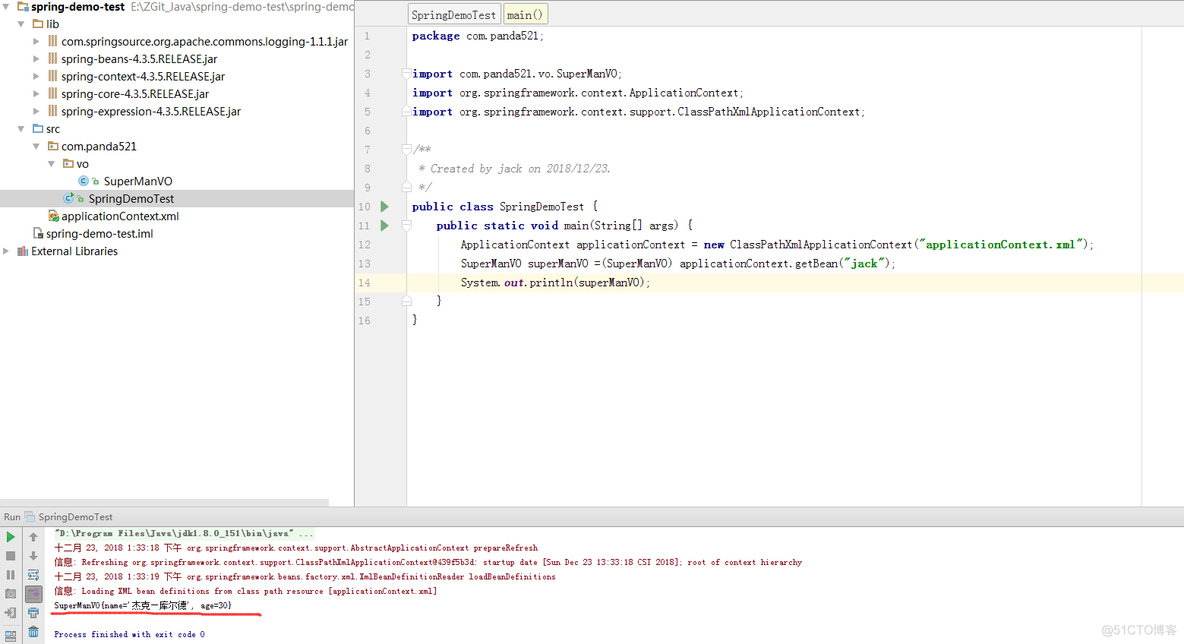The width and height of the screenshot is (1184, 644).
Task: Expand the spring-context-4.3.5.RELEASE.jar node
Action: [x=36, y=76]
